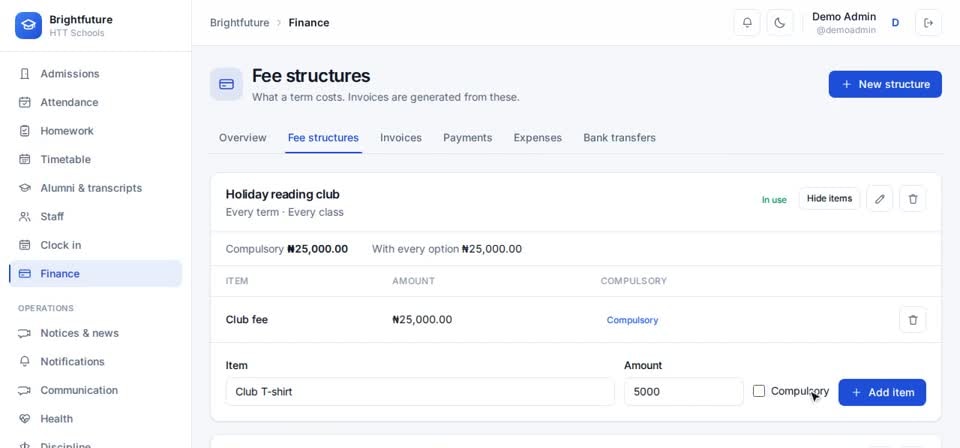The width and height of the screenshot is (960, 448).
Task: Edit Holiday reading club with pencil icon
Action: 880,199
